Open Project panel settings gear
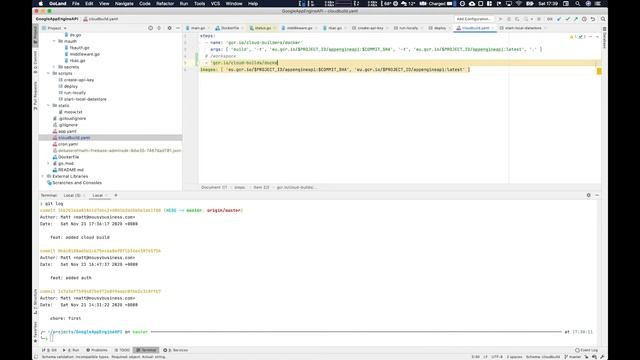 tap(169, 28)
